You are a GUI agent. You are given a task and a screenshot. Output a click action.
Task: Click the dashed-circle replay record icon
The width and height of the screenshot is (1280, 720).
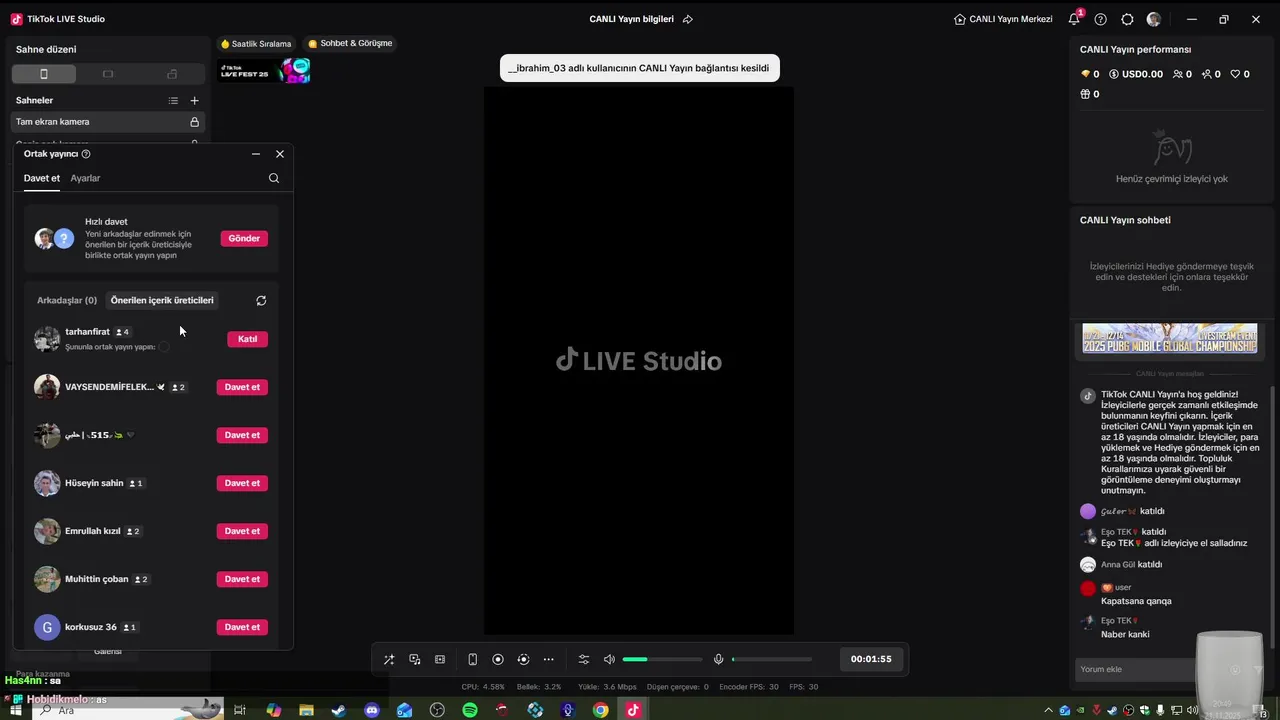(523, 659)
